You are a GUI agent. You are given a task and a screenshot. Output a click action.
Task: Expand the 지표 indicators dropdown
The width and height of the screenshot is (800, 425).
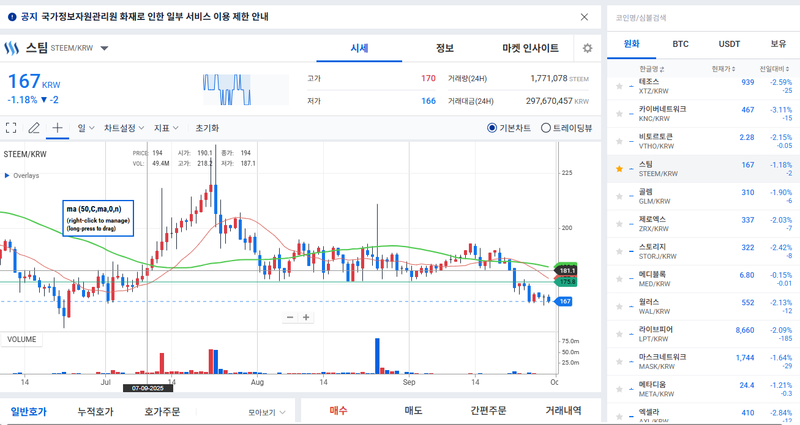pos(166,128)
